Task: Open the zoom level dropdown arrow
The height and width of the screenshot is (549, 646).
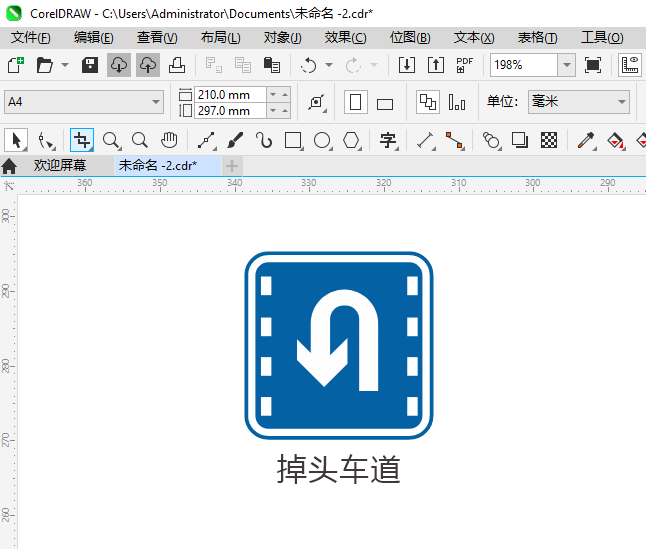Action: click(x=567, y=65)
